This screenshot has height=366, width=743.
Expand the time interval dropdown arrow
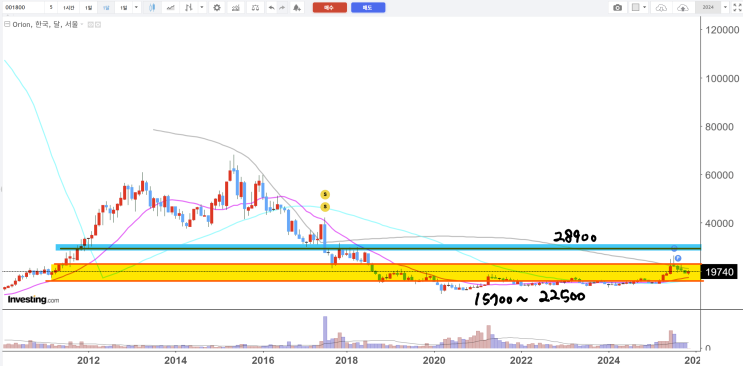pyautogui.click(x=136, y=8)
